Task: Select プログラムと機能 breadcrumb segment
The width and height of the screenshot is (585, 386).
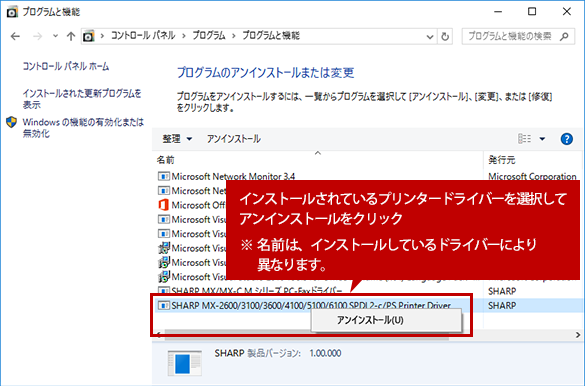Action: click(271, 36)
